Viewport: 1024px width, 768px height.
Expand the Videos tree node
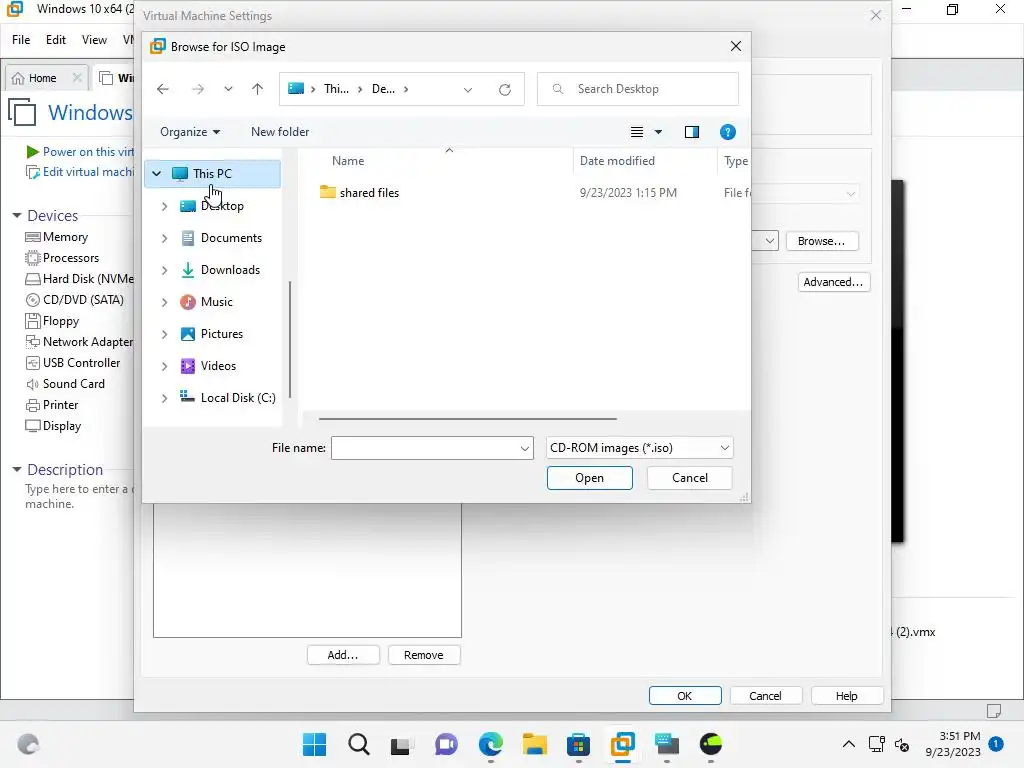pyautogui.click(x=165, y=366)
